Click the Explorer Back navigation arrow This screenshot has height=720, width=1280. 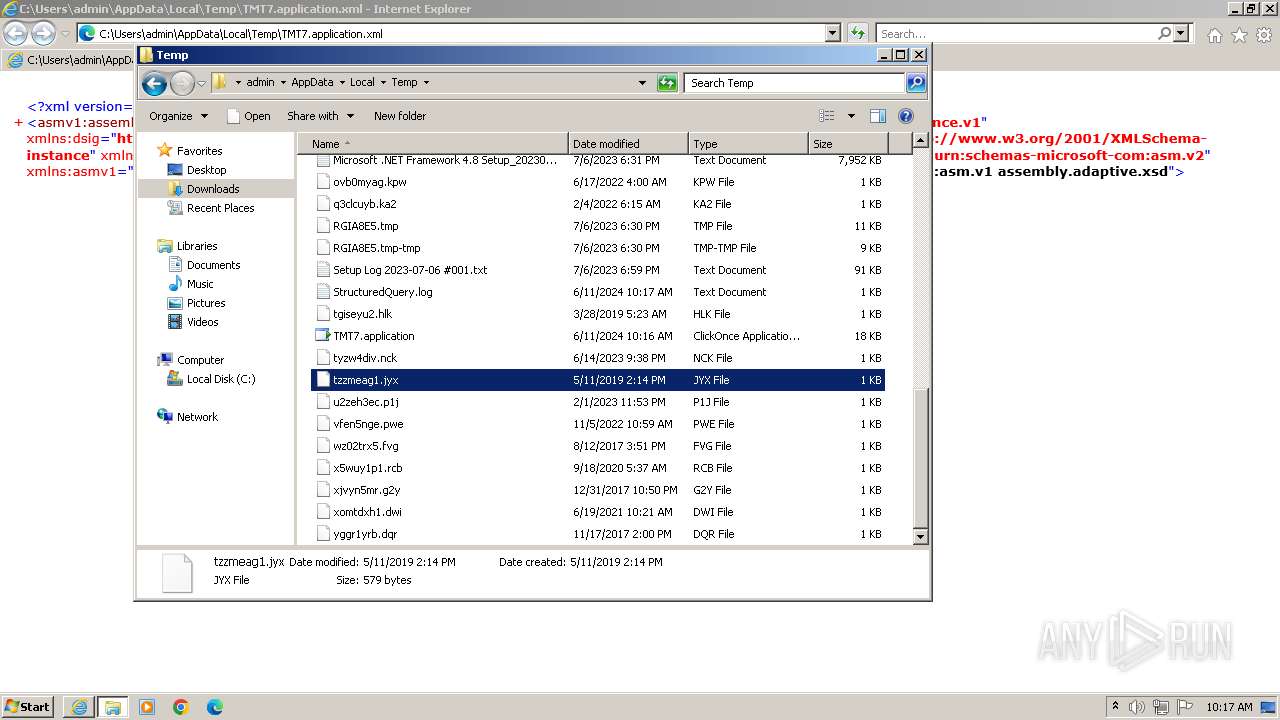[x=154, y=83]
